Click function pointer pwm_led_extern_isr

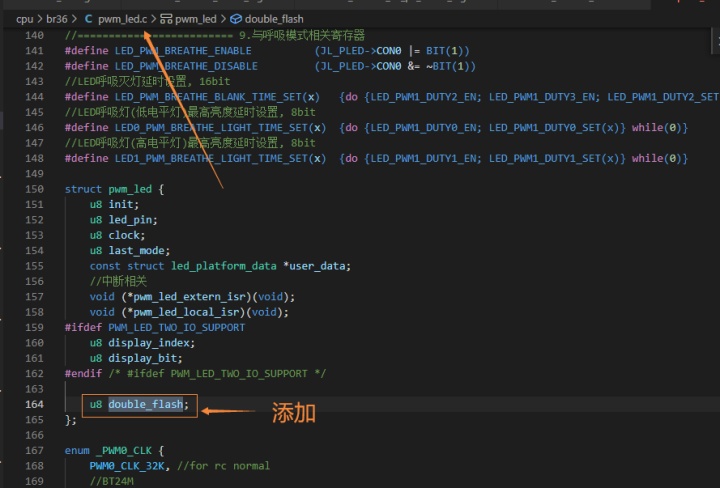point(189,297)
